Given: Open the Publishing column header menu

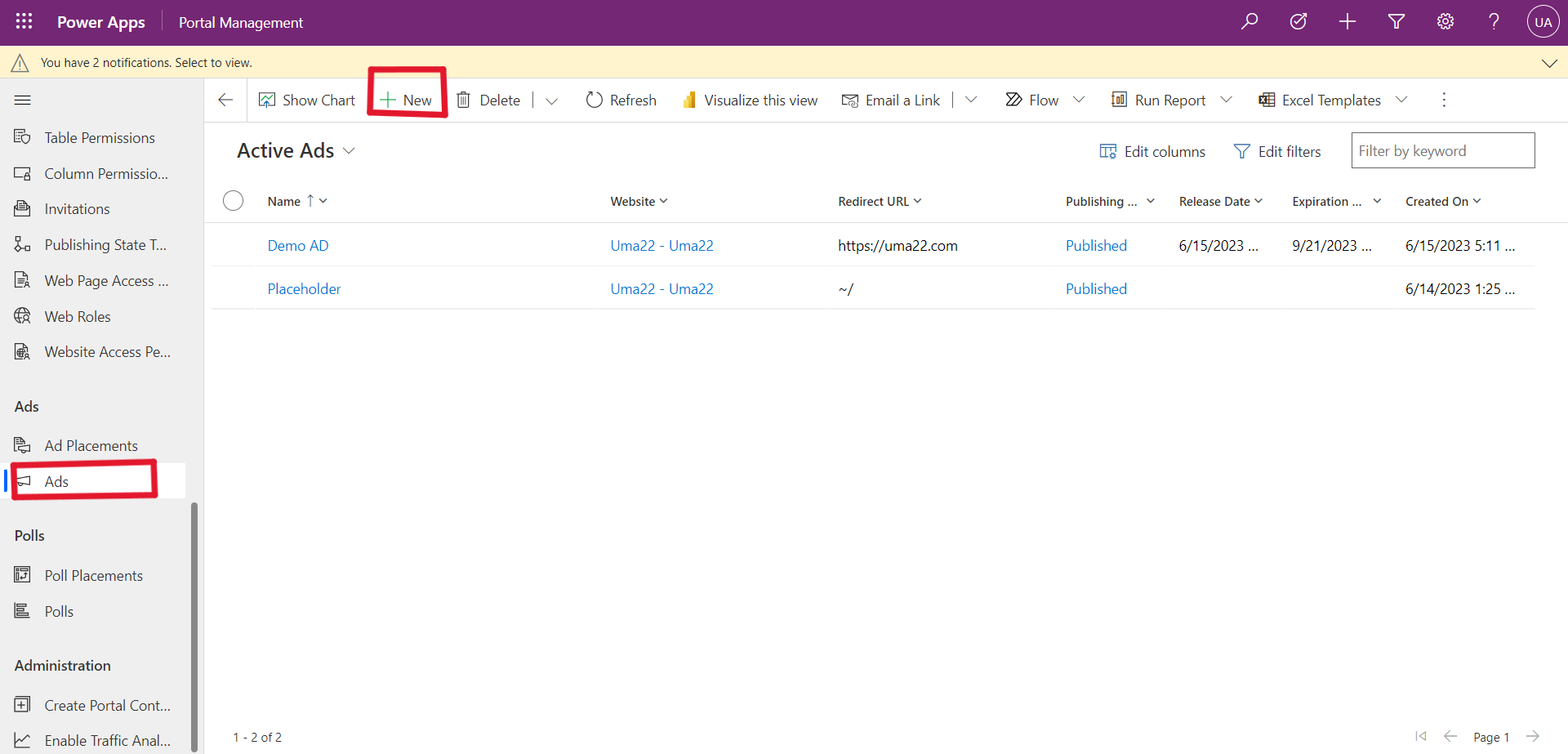Looking at the screenshot, I should coord(1110,201).
